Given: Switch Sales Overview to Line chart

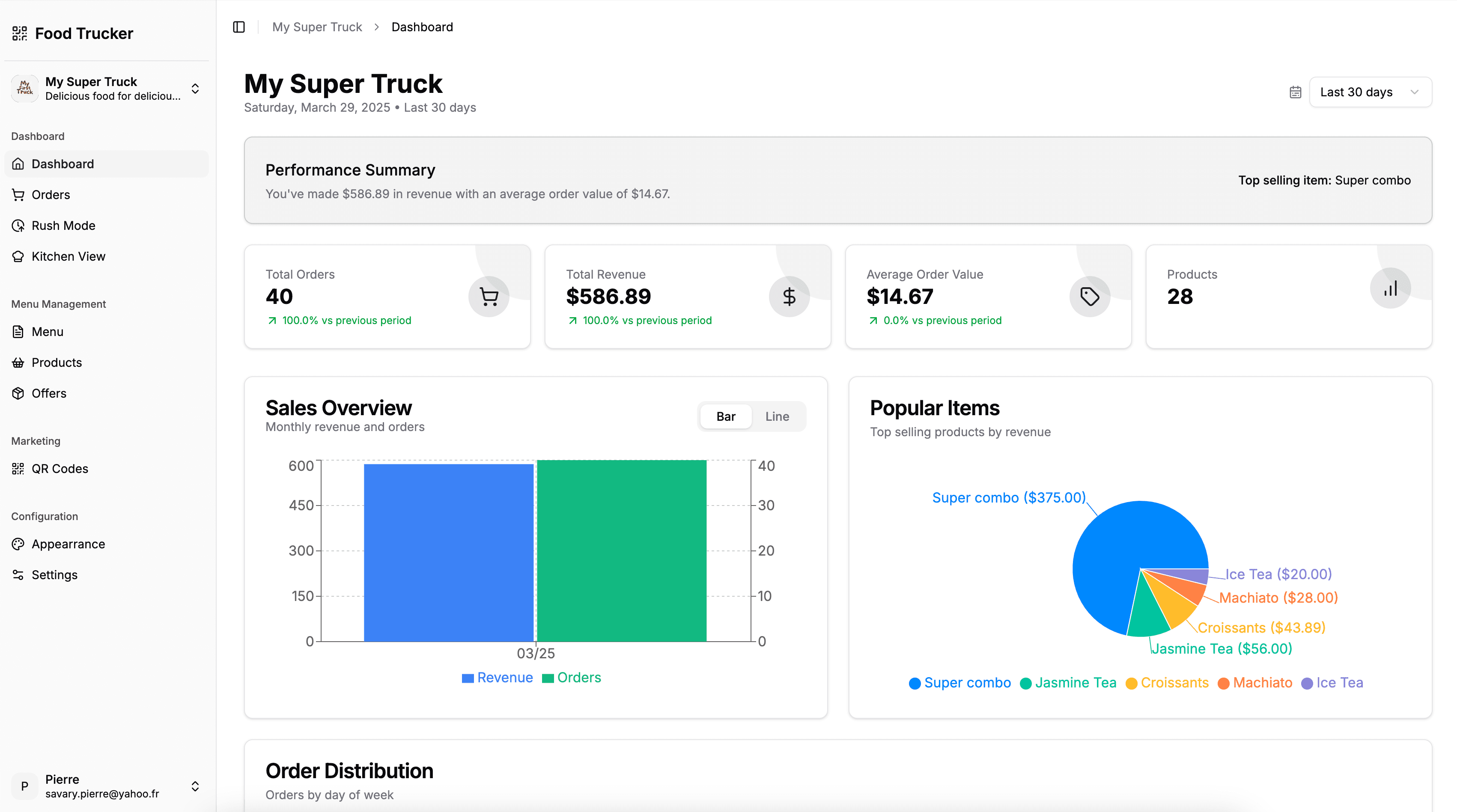Looking at the screenshot, I should (x=777, y=416).
